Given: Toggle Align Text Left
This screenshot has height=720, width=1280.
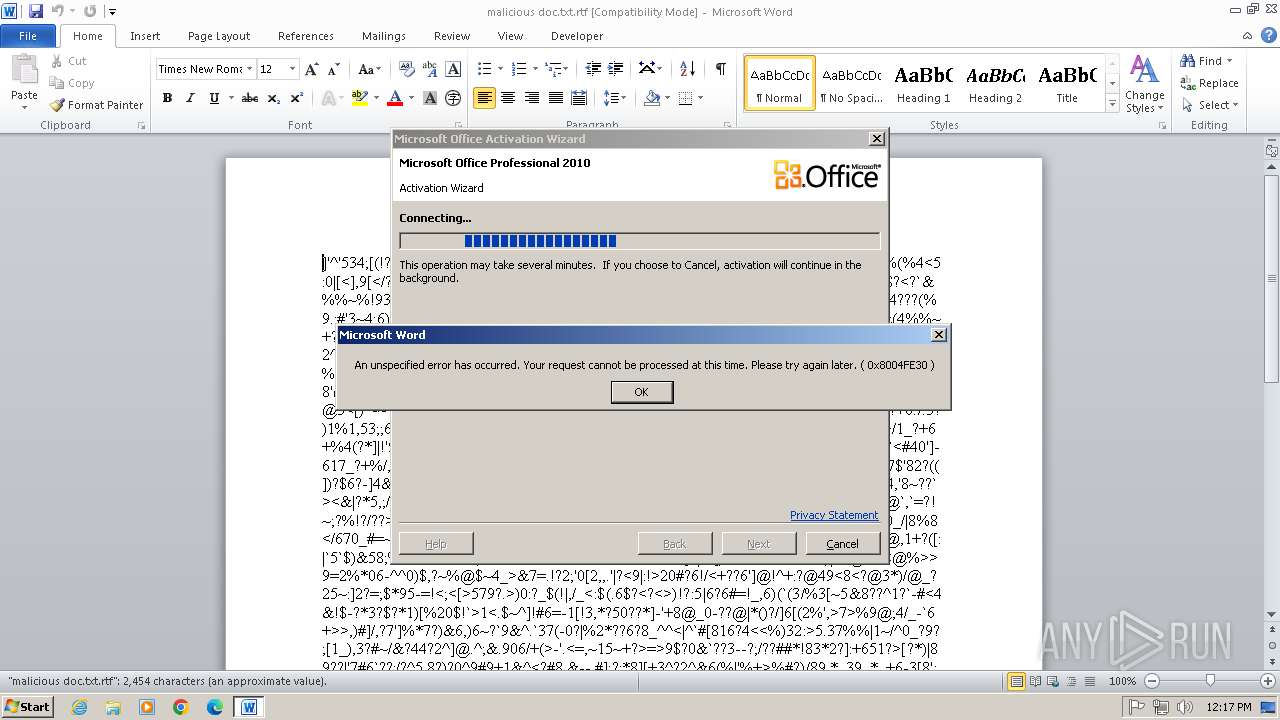Looking at the screenshot, I should (x=484, y=98).
